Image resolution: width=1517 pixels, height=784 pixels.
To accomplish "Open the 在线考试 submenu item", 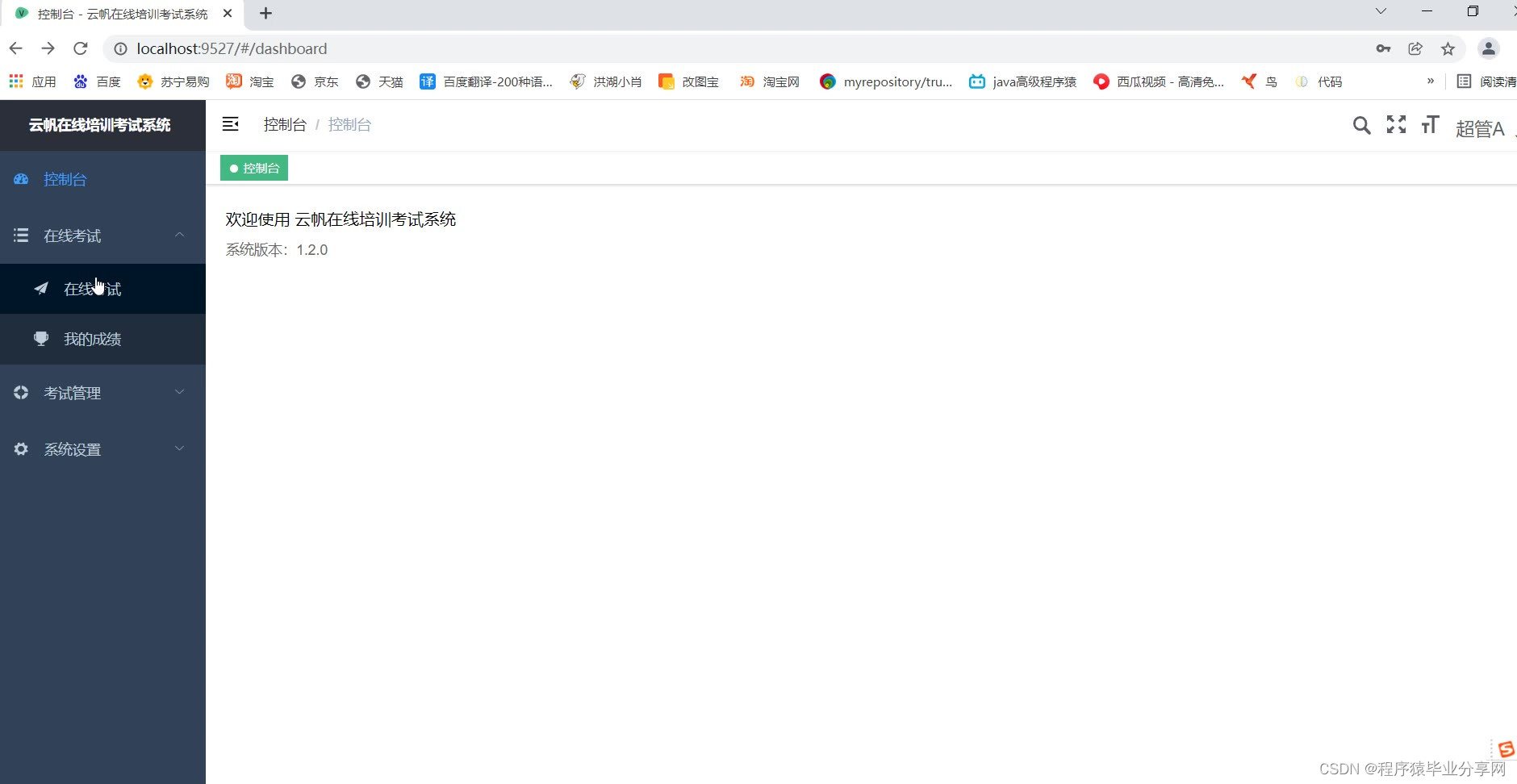I will 102,289.
